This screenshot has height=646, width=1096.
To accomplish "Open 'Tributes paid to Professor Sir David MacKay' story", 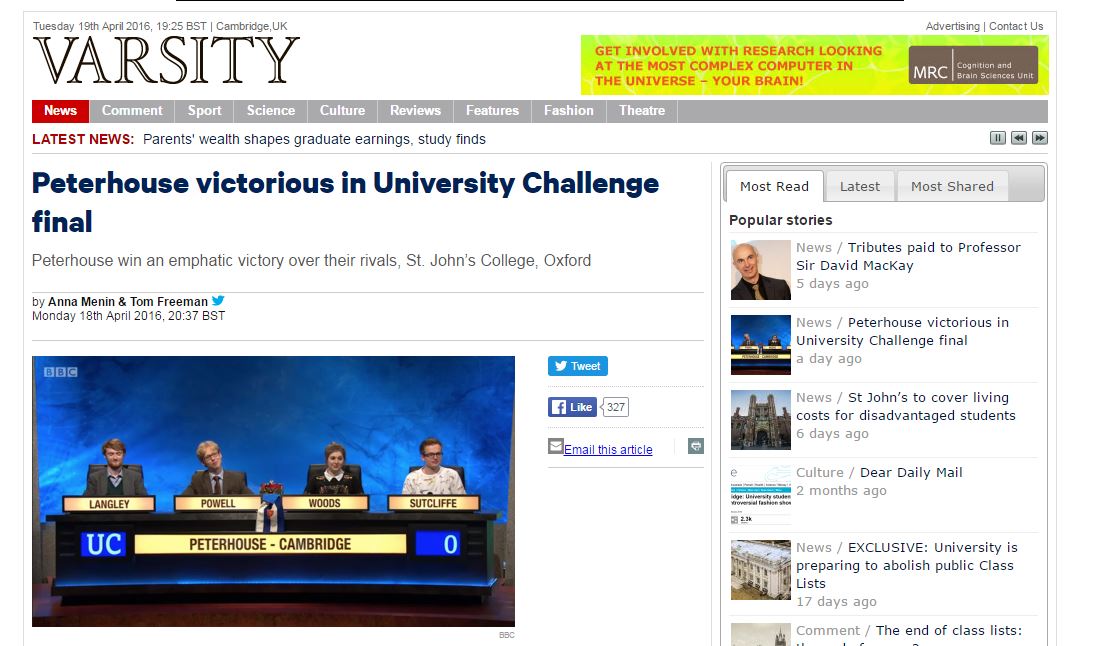I will 908,257.
